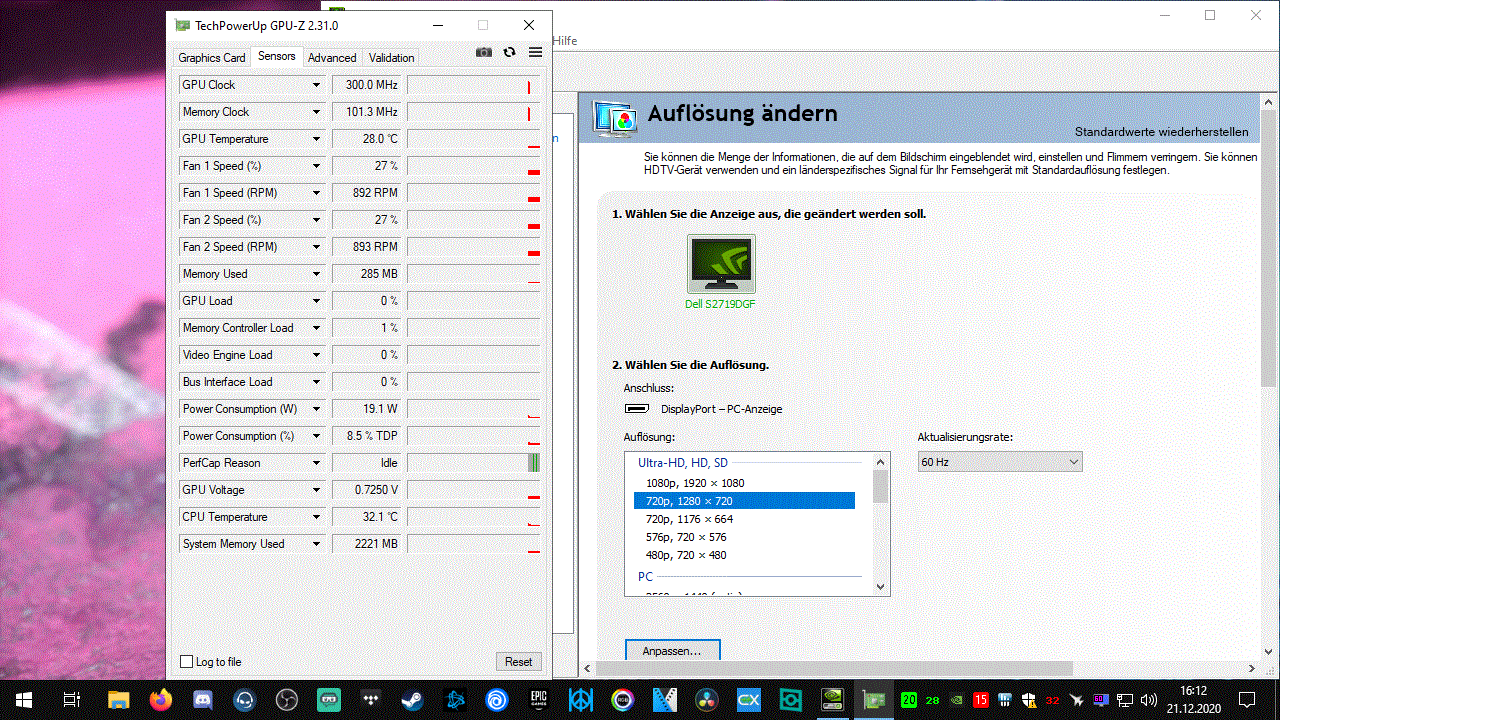This screenshot has width=1500, height=720.
Task: Switch to the Graphics Card tab
Action: 212,58
